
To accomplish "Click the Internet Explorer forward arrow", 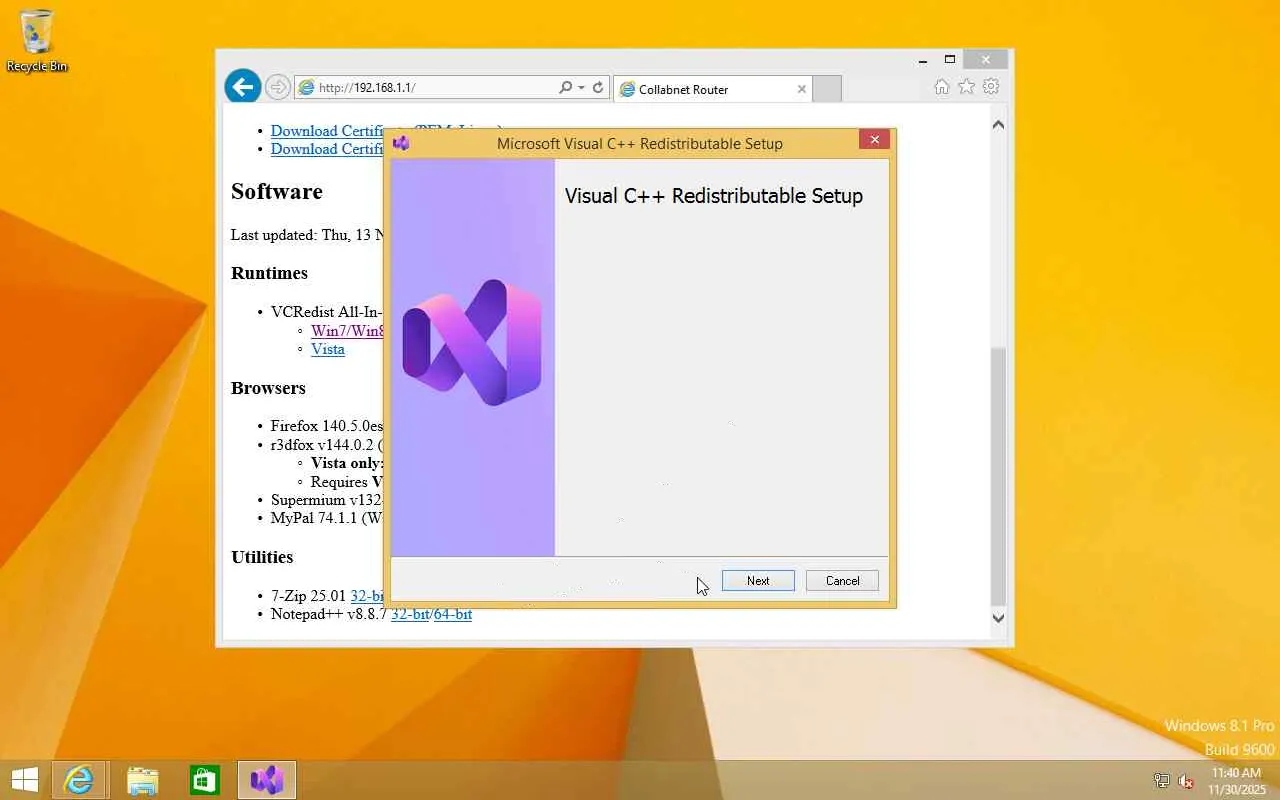I will pyautogui.click(x=278, y=87).
